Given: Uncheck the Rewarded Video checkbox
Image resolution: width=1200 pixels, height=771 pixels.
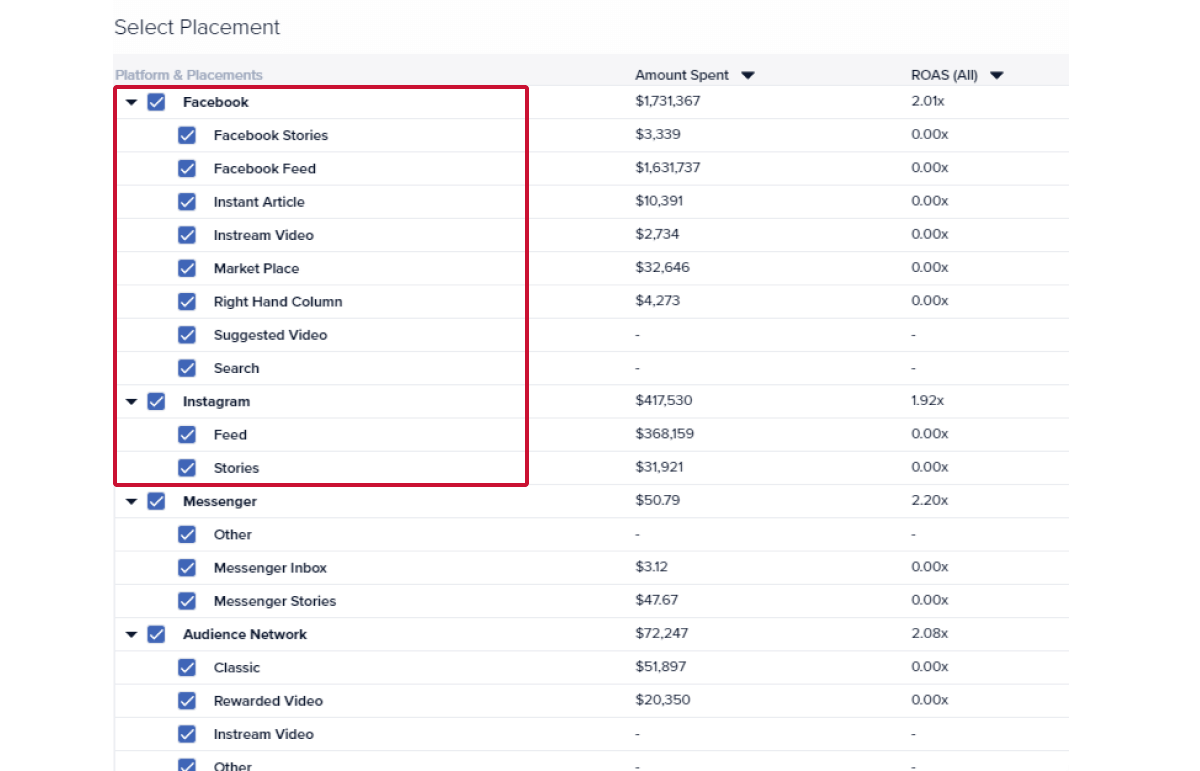Looking at the screenshot, I should (x=187, y=700).
